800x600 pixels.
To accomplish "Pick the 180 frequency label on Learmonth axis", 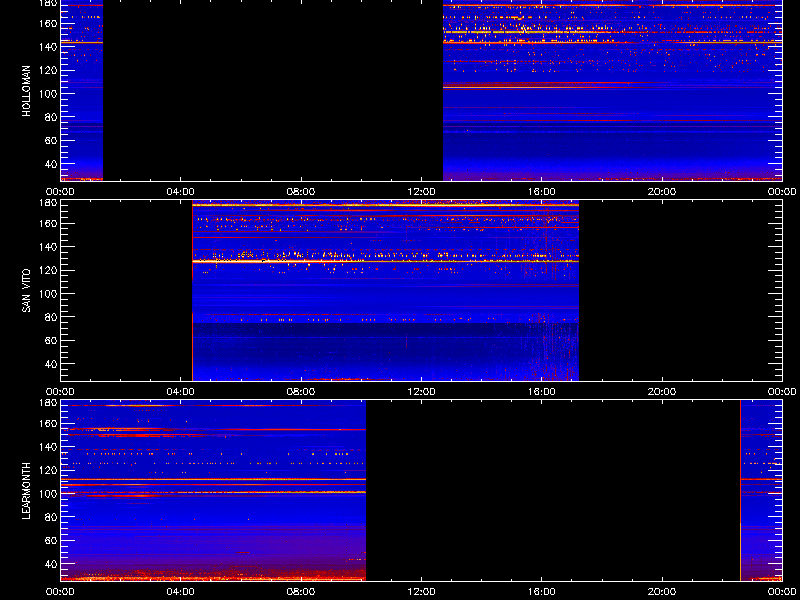I will [x=47, y=403].
